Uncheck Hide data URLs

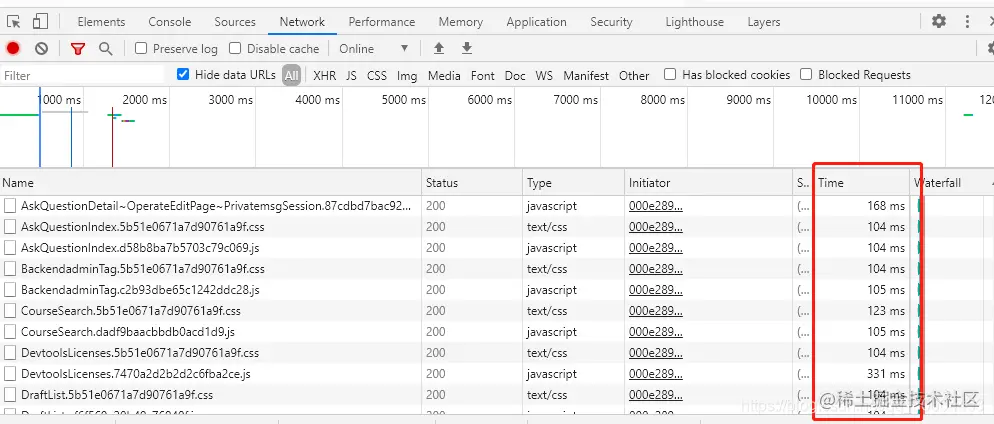[x=183, y=74]
